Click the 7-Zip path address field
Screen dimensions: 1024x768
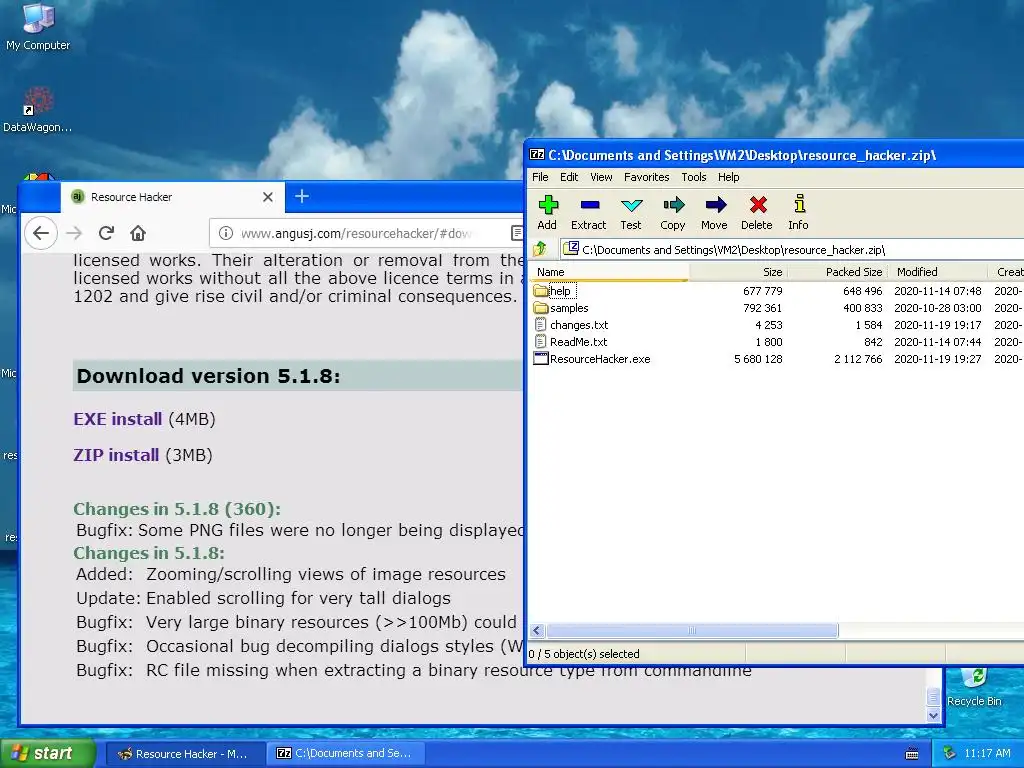793,249
